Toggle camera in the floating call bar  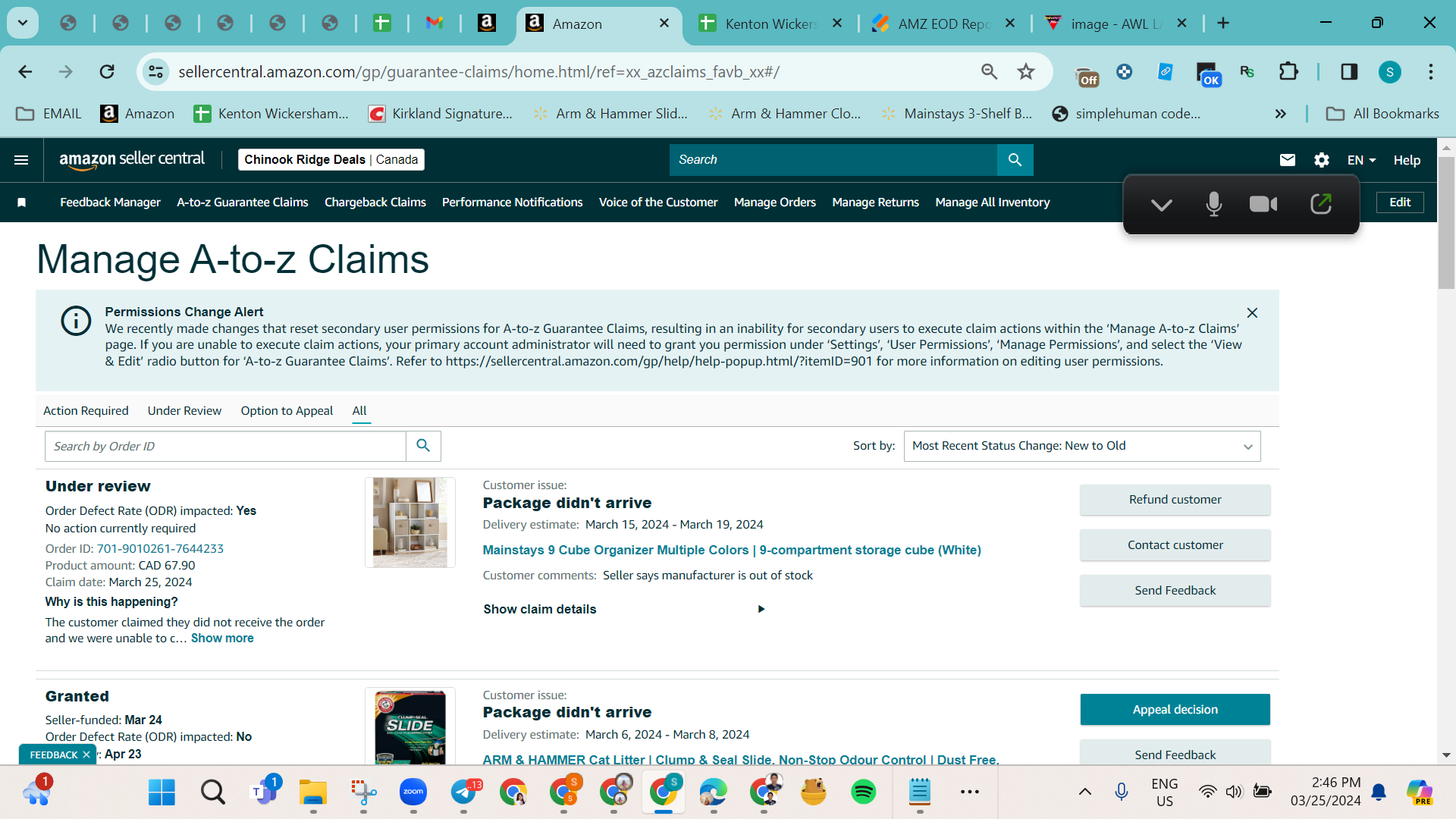click(1263, 204)
